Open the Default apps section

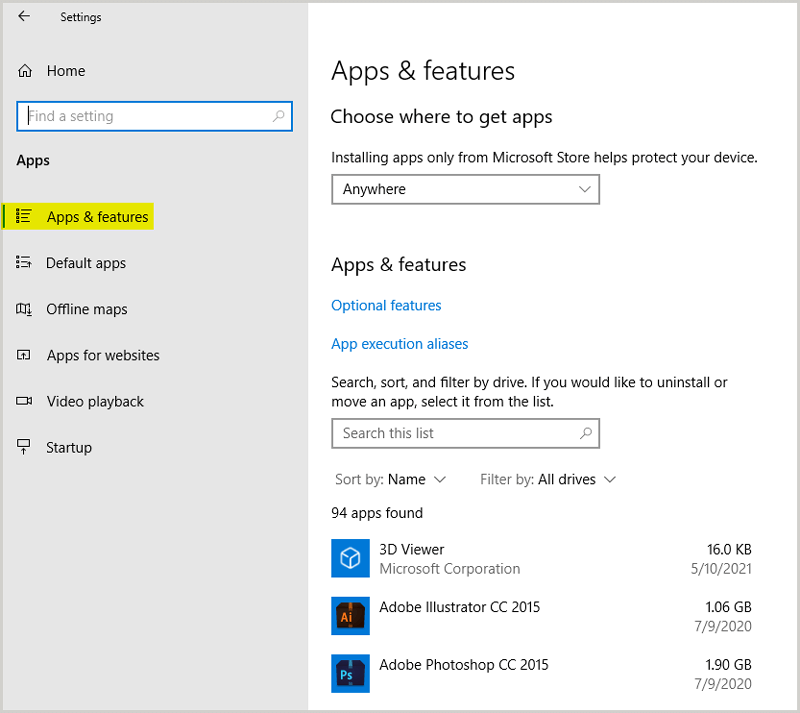(86, 263)
